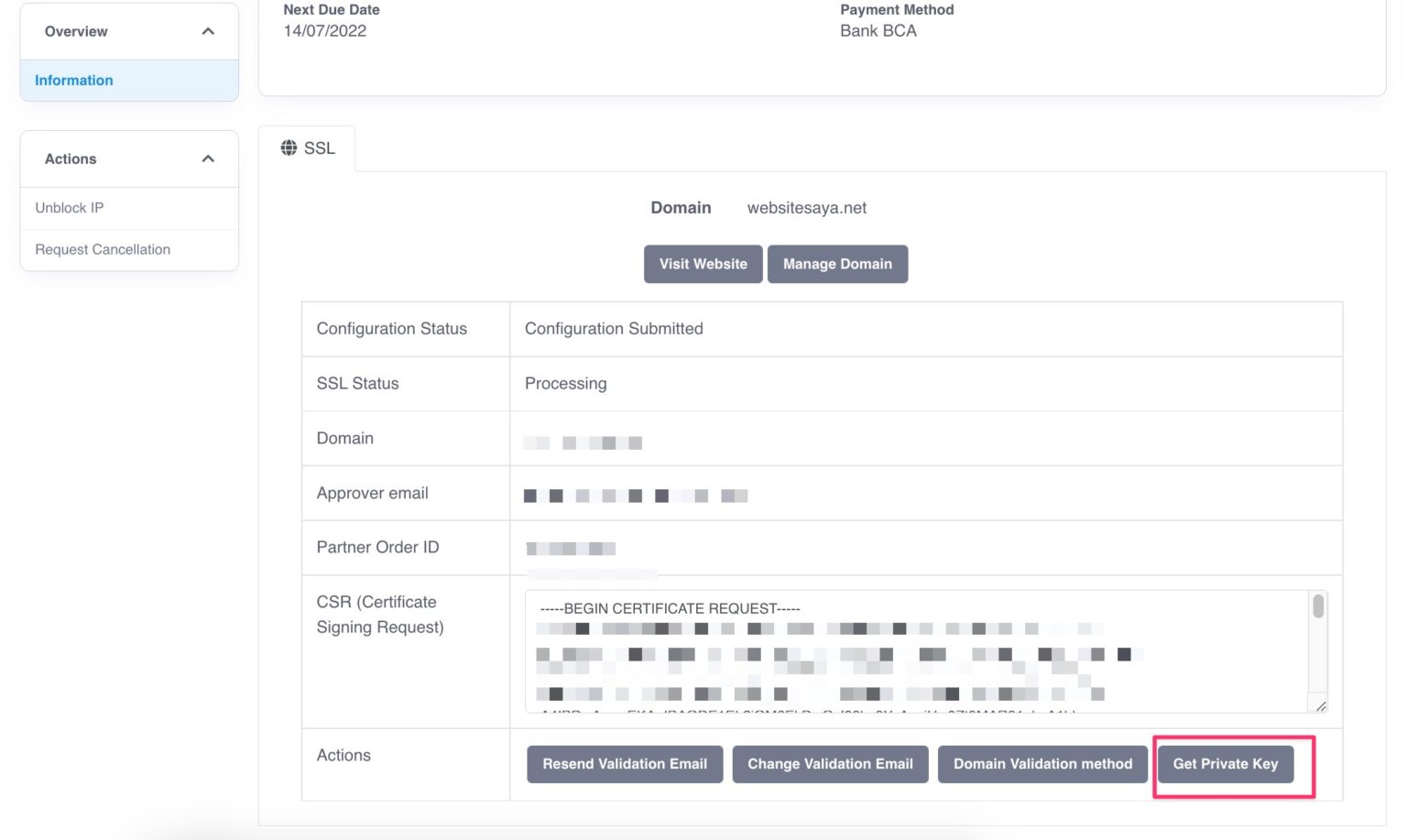Switch to the SSL tab
Viewport: 1407px width, 840px height.
click(309, 148)
